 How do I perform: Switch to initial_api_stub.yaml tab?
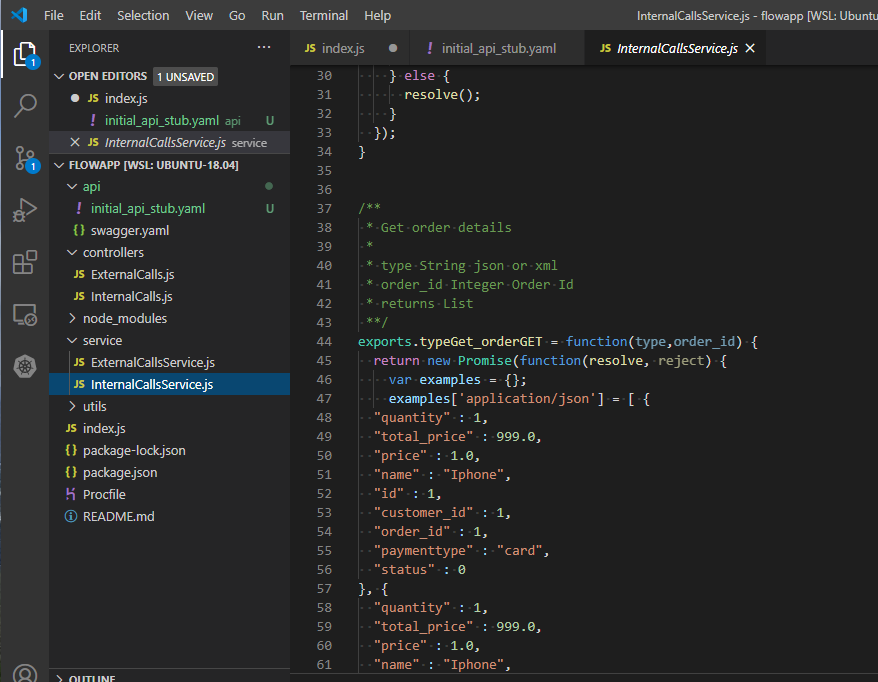pos(498,48)
